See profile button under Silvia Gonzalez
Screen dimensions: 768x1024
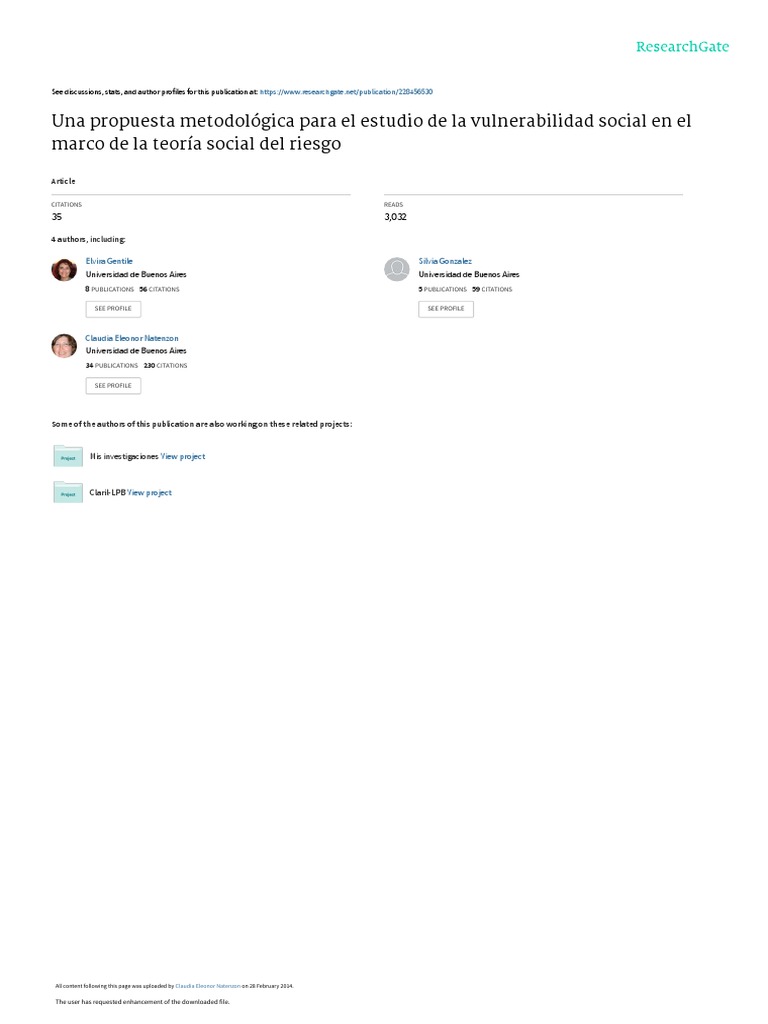(x=446, y=309)
